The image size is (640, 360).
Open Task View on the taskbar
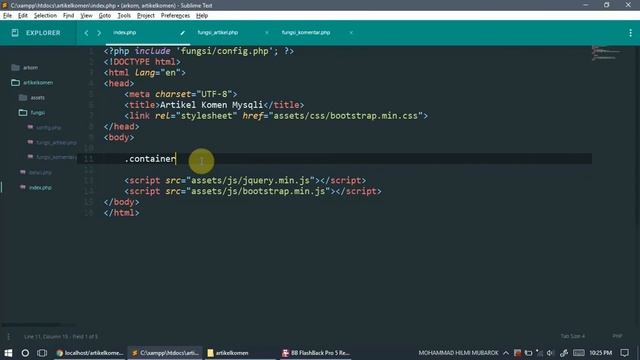(42, 353)
